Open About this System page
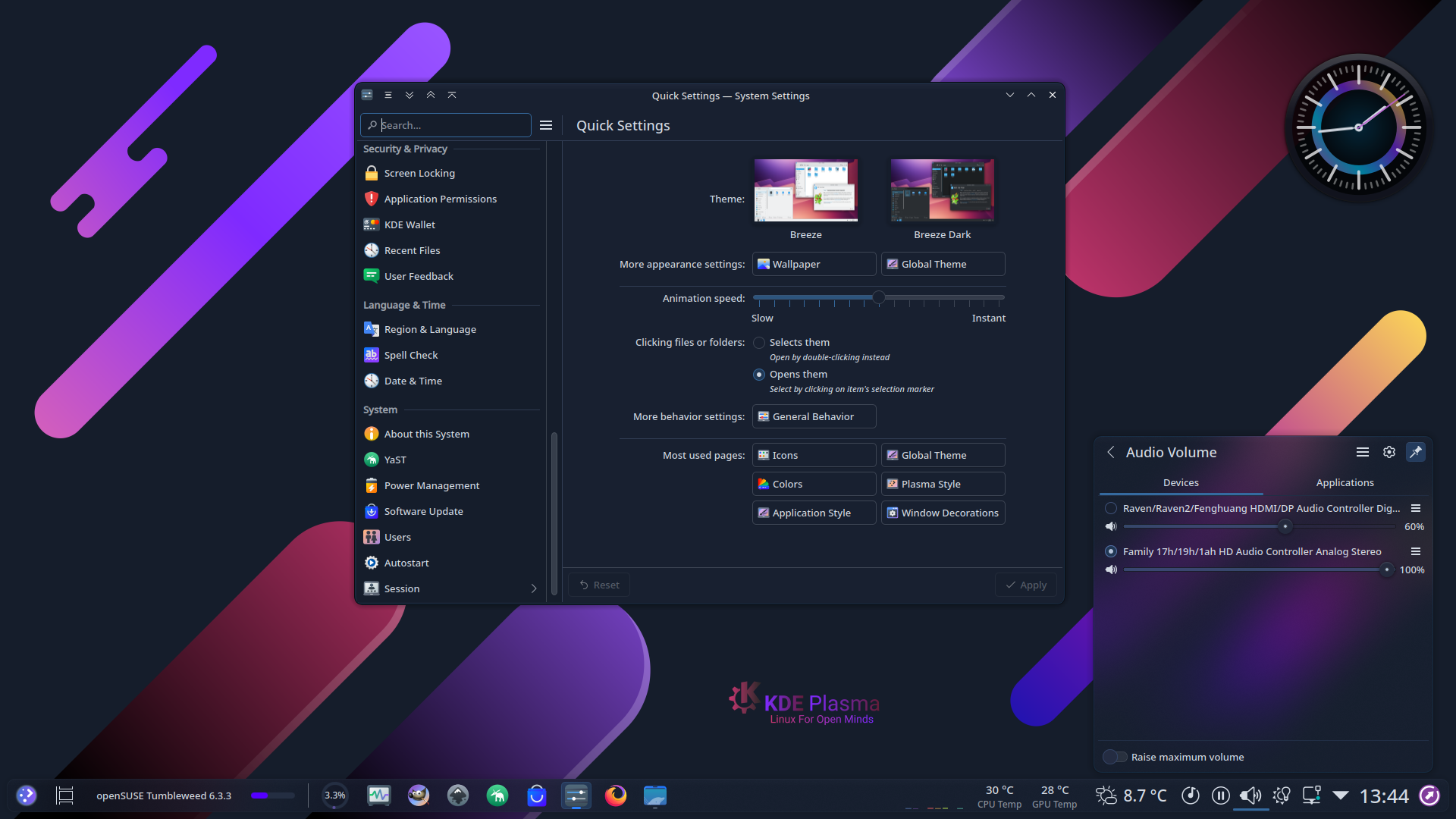The height and width of the screenshot is (819, 1456). (450, 434)
